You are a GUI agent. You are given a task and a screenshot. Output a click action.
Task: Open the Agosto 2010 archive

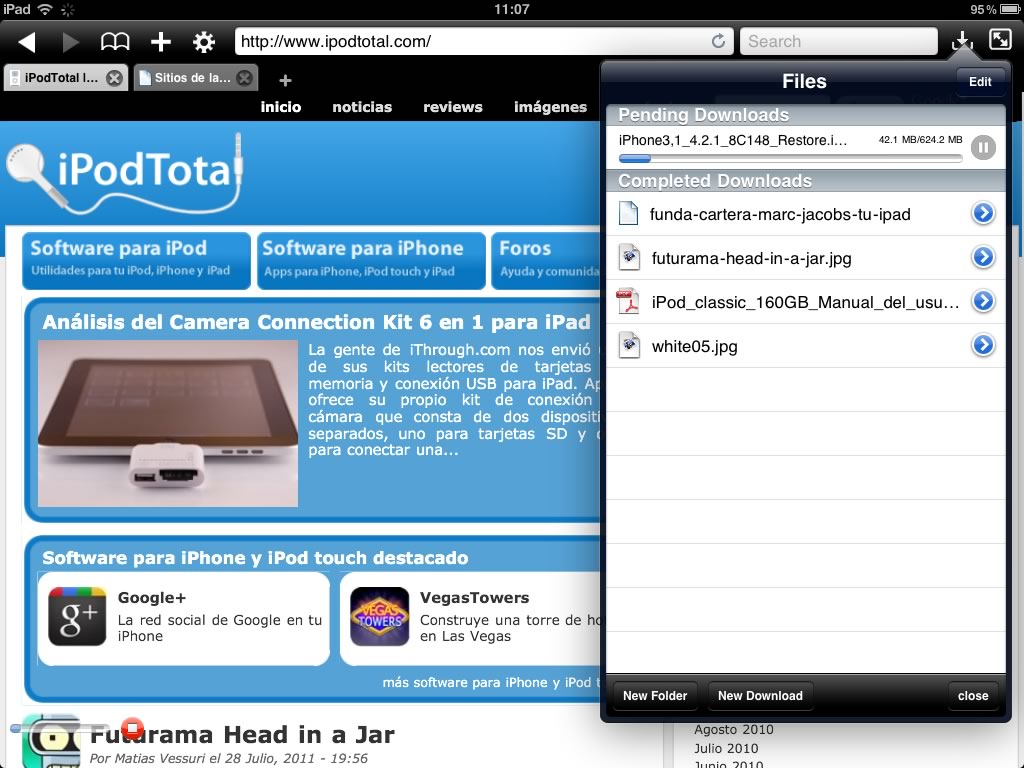pos(733,729)
